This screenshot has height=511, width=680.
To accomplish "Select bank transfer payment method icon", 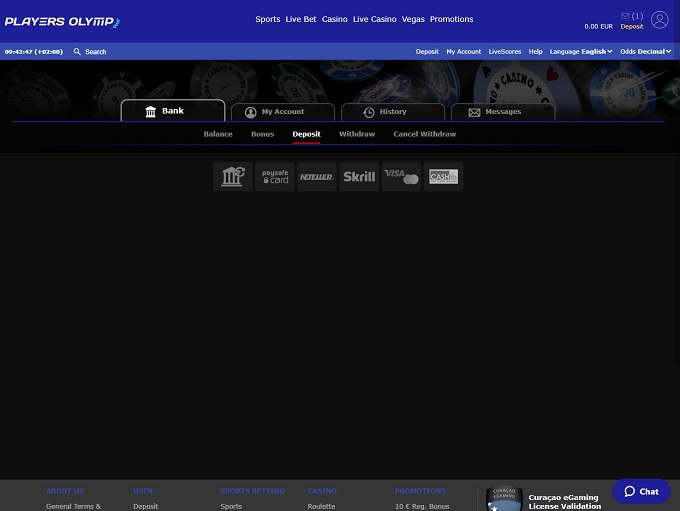I will click(233, 177).
